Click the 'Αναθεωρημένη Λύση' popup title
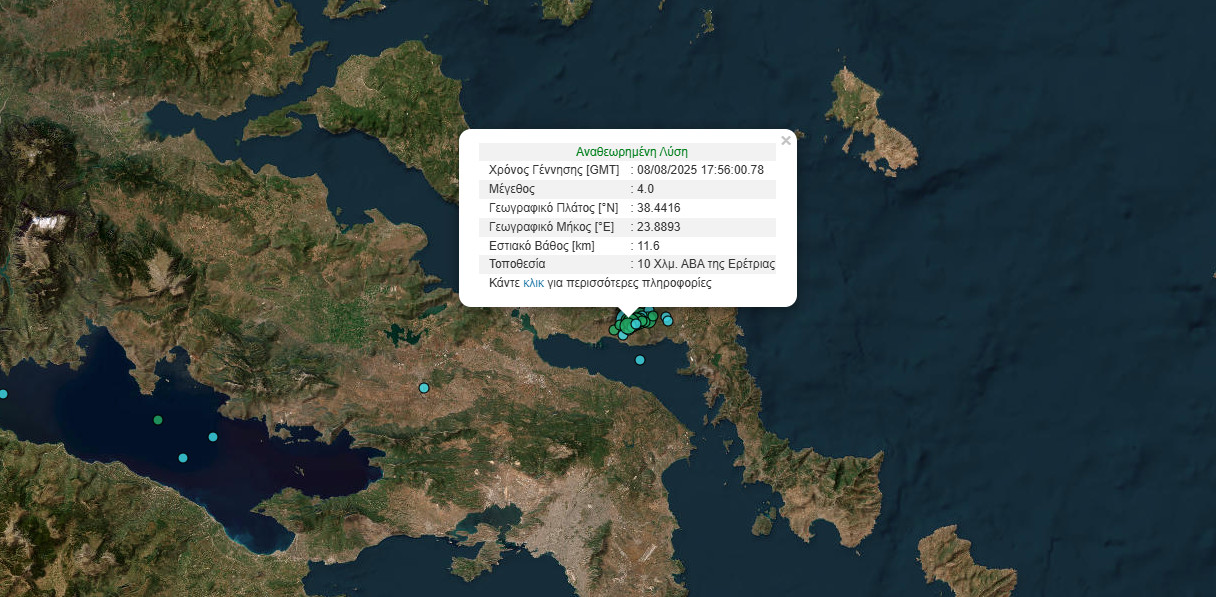1216x597 pixels. coord(631,152)
